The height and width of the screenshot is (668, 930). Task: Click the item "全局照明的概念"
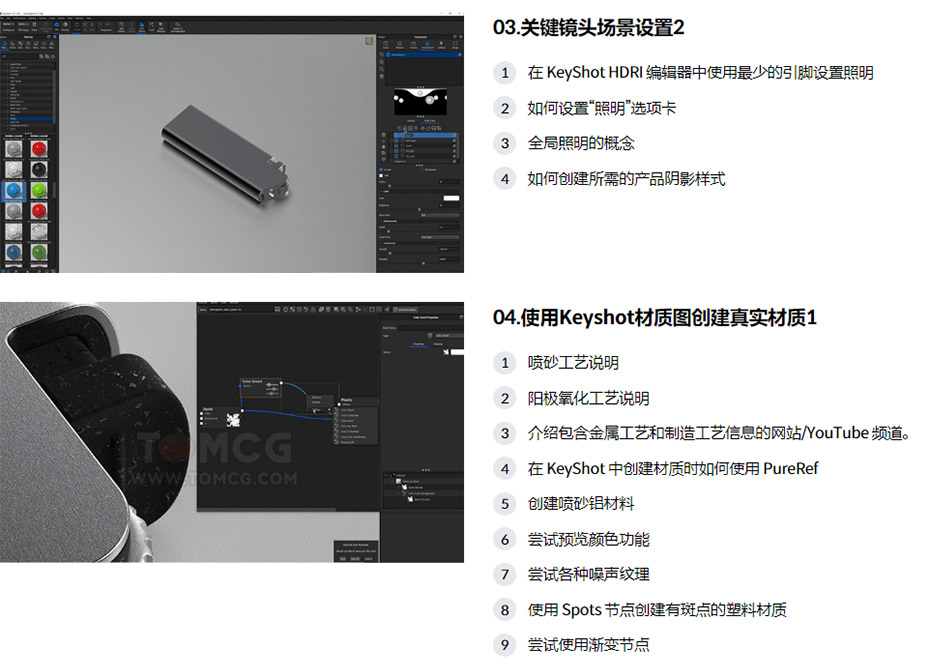581,143
